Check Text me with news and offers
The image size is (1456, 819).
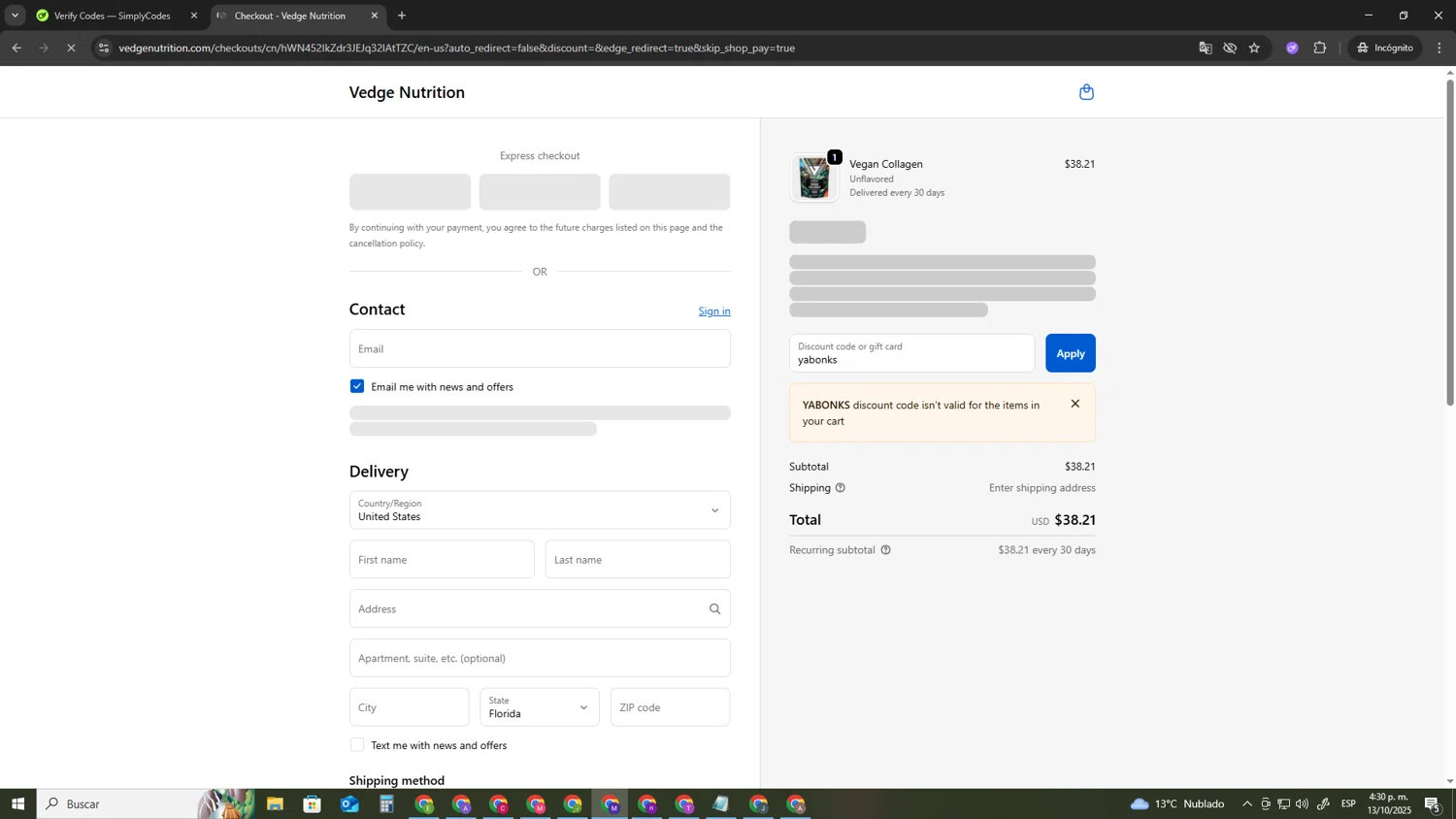click(x=357, y=745)
